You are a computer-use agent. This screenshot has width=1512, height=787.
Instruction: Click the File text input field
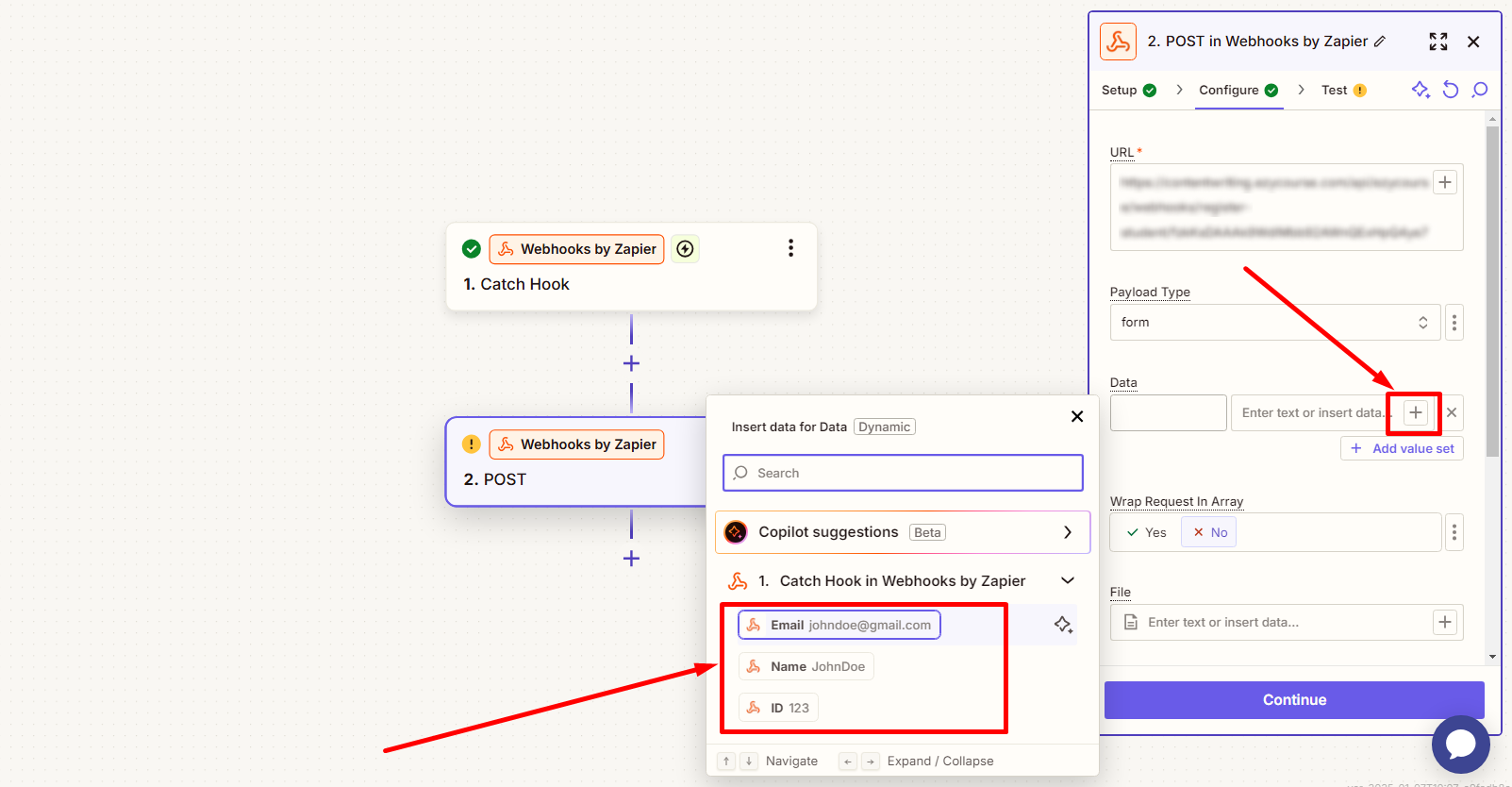point(1287,622)
